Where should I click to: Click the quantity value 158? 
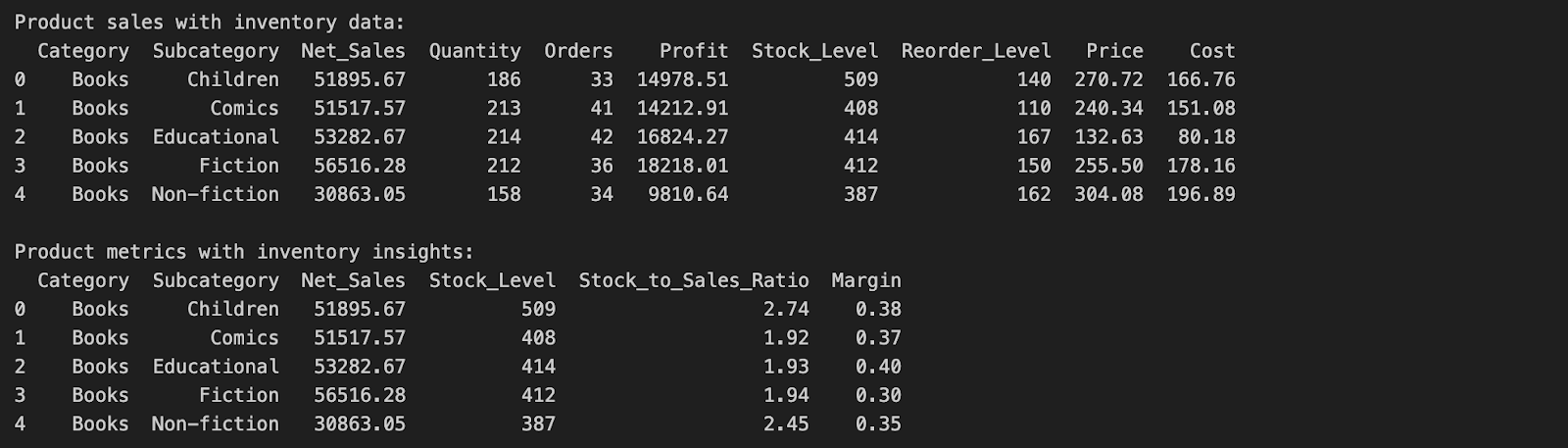click(x=504, y=194)
